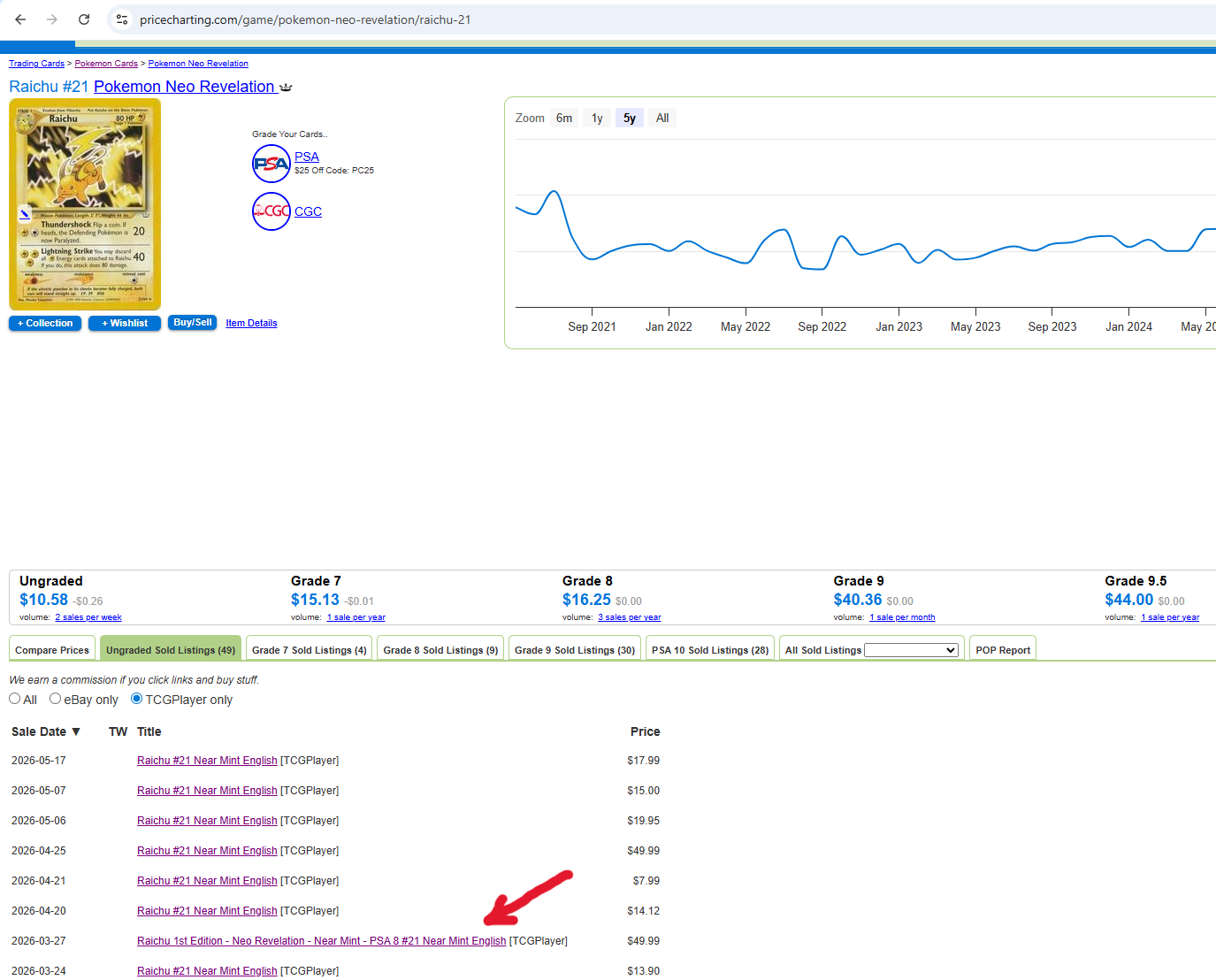Click the Ungraded price $10.58
The image size is (1216, 980).
43,600
